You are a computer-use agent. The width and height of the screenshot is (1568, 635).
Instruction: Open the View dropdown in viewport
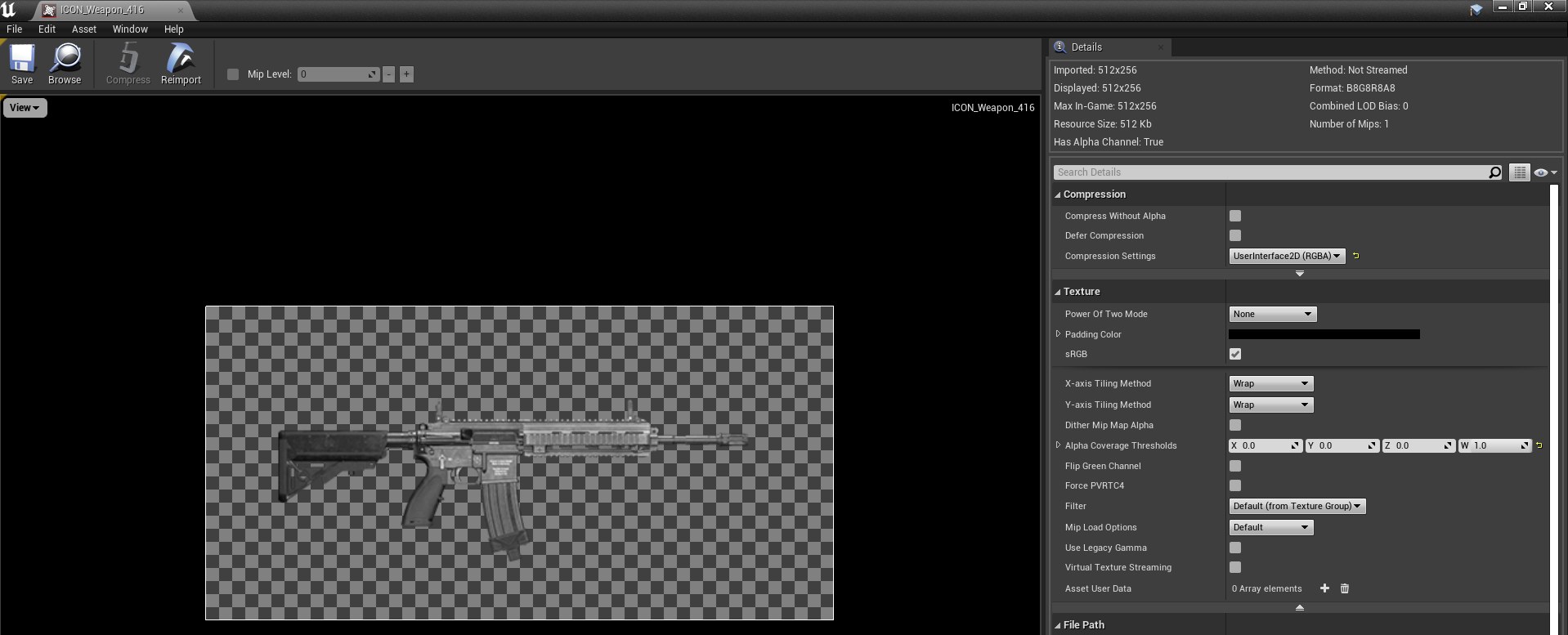pyautogui.click(x=25, y=108)
